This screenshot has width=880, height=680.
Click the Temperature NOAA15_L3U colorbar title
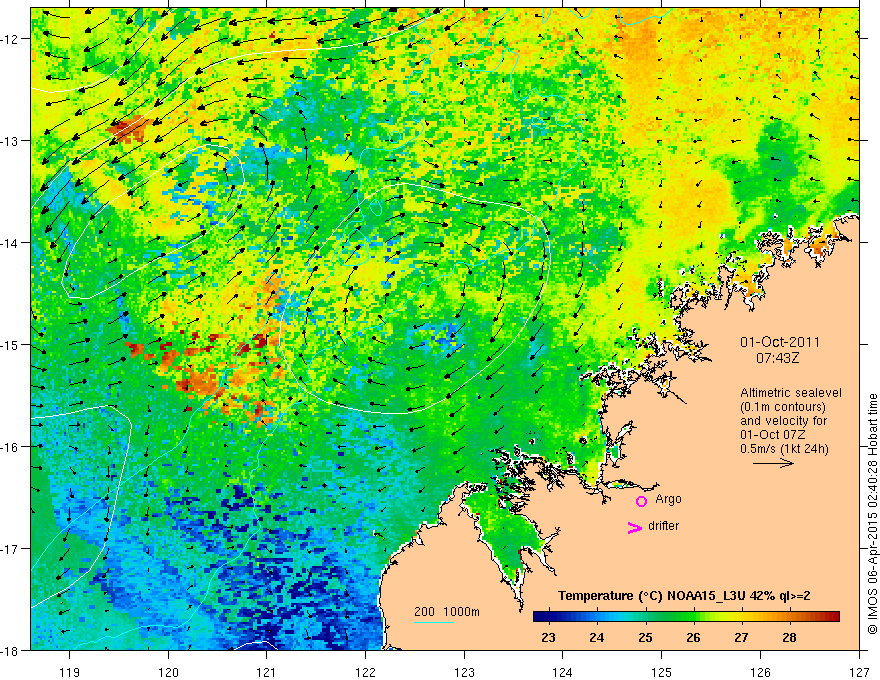click(684, 596)
